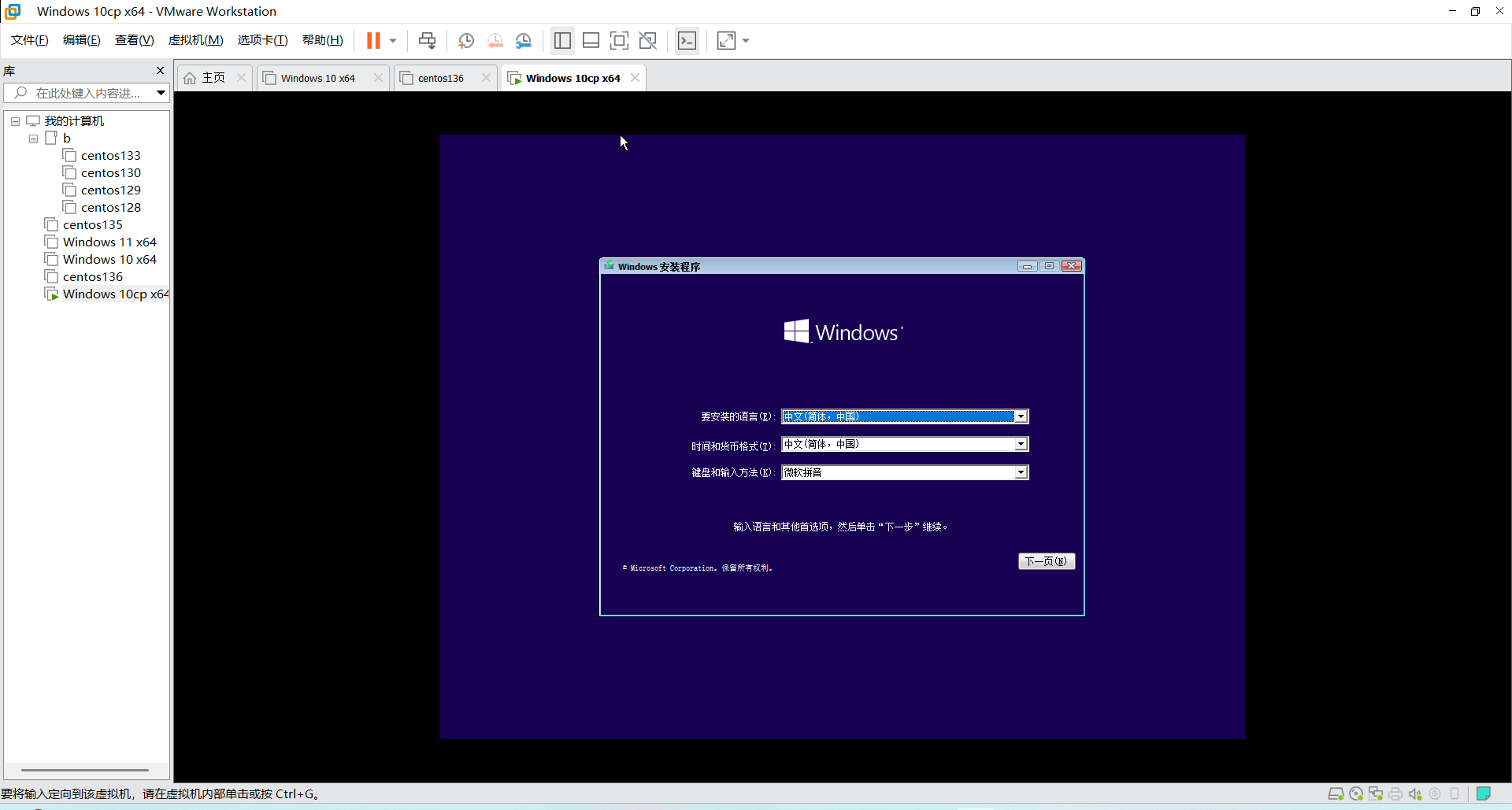Viewport: 1512px width, 810px height.
Task: Open the 查看(V) menu
Action: [134, 40]
